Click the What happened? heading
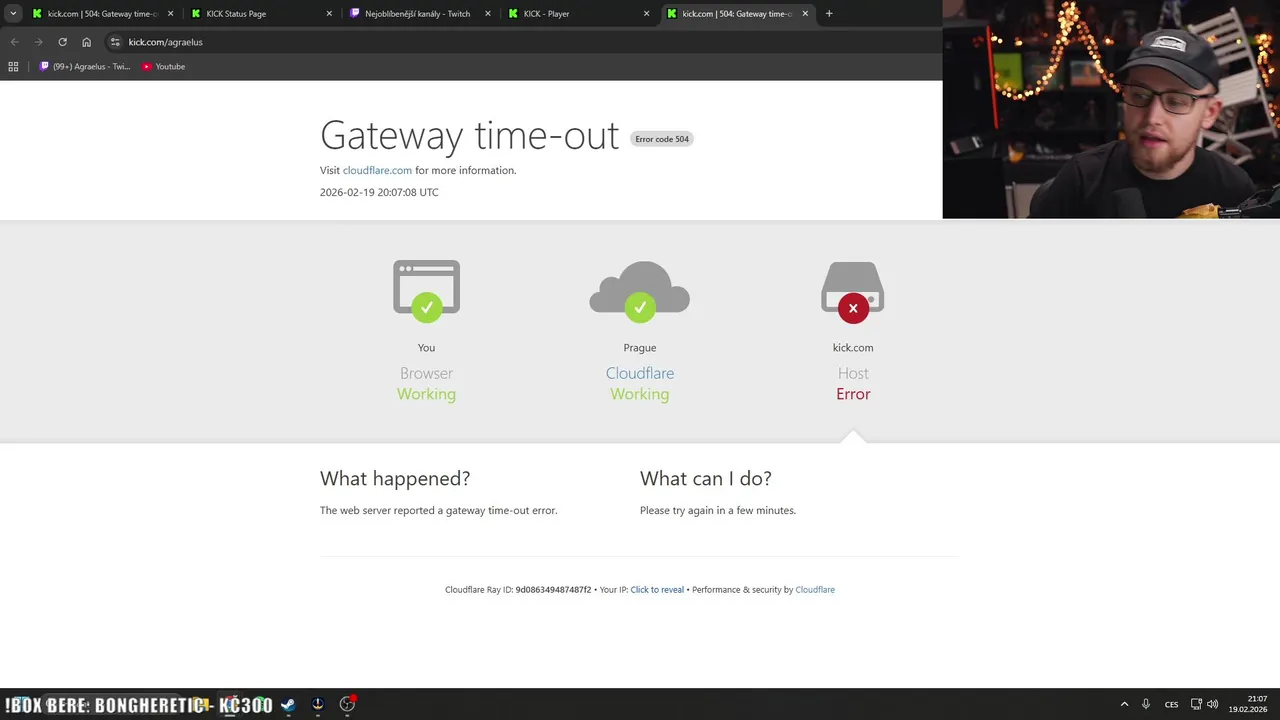 coord(395,478)
